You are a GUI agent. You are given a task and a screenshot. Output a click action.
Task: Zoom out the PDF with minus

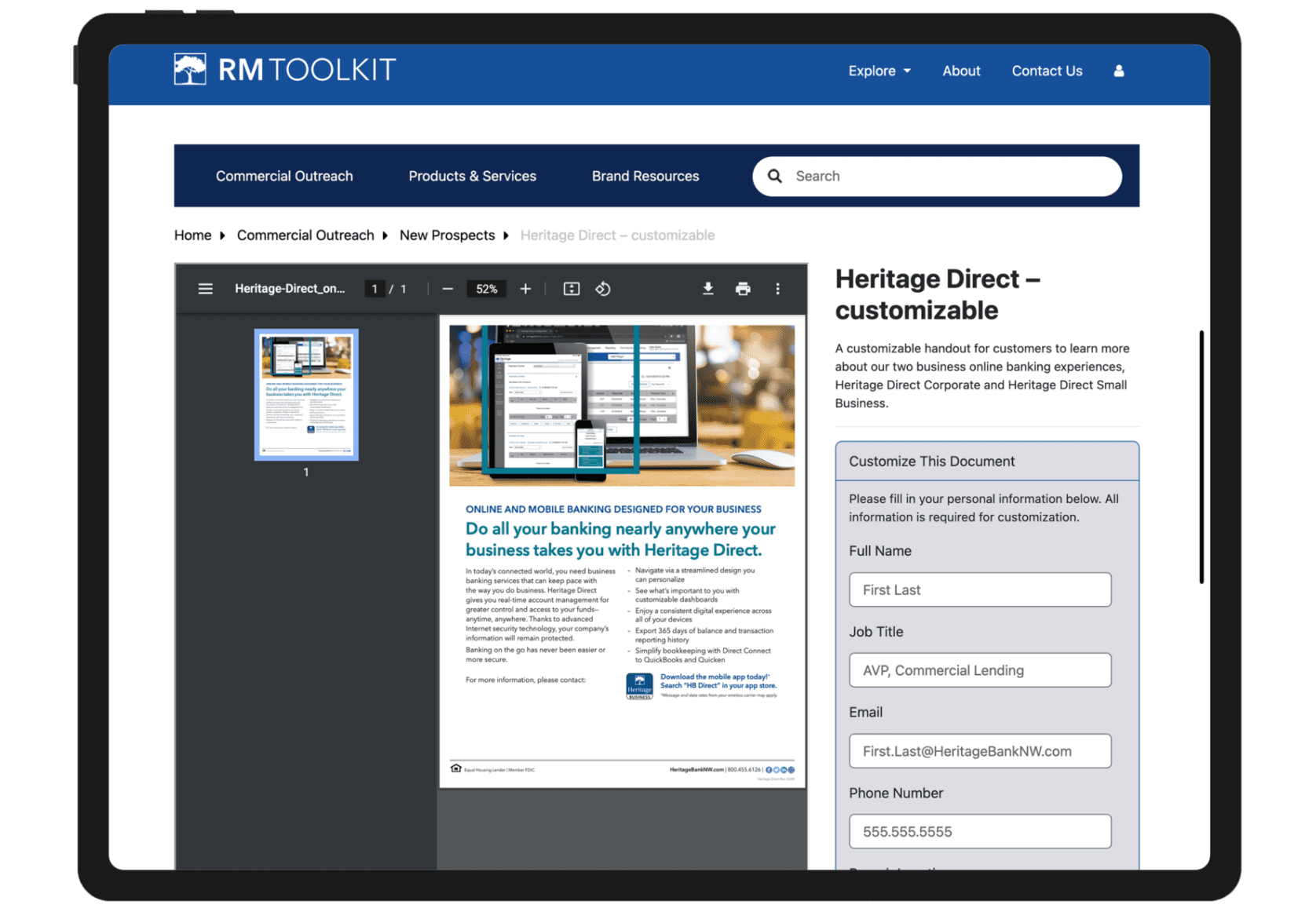tap(448, 289)
